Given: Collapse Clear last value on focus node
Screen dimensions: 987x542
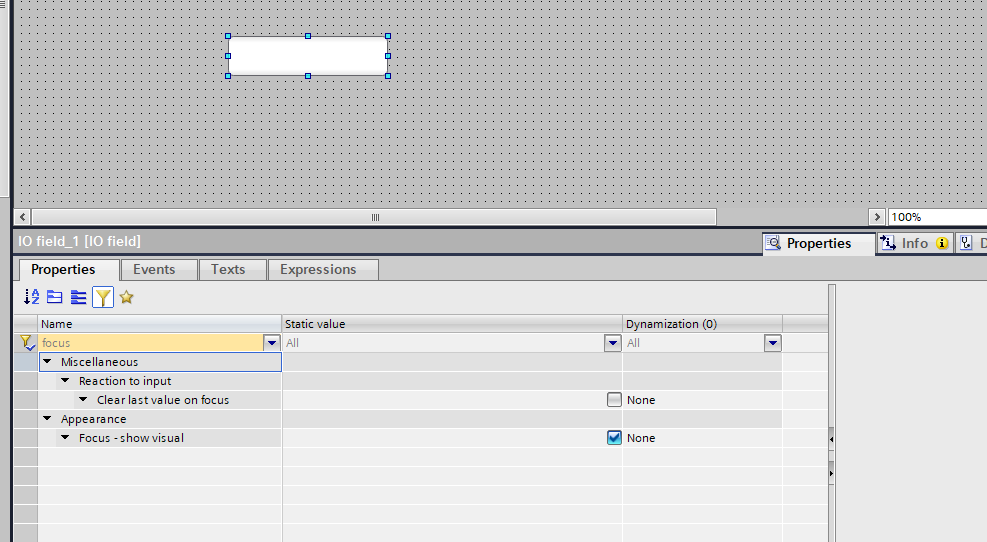Looking at the screenshot, I should [x=83, y=400].
